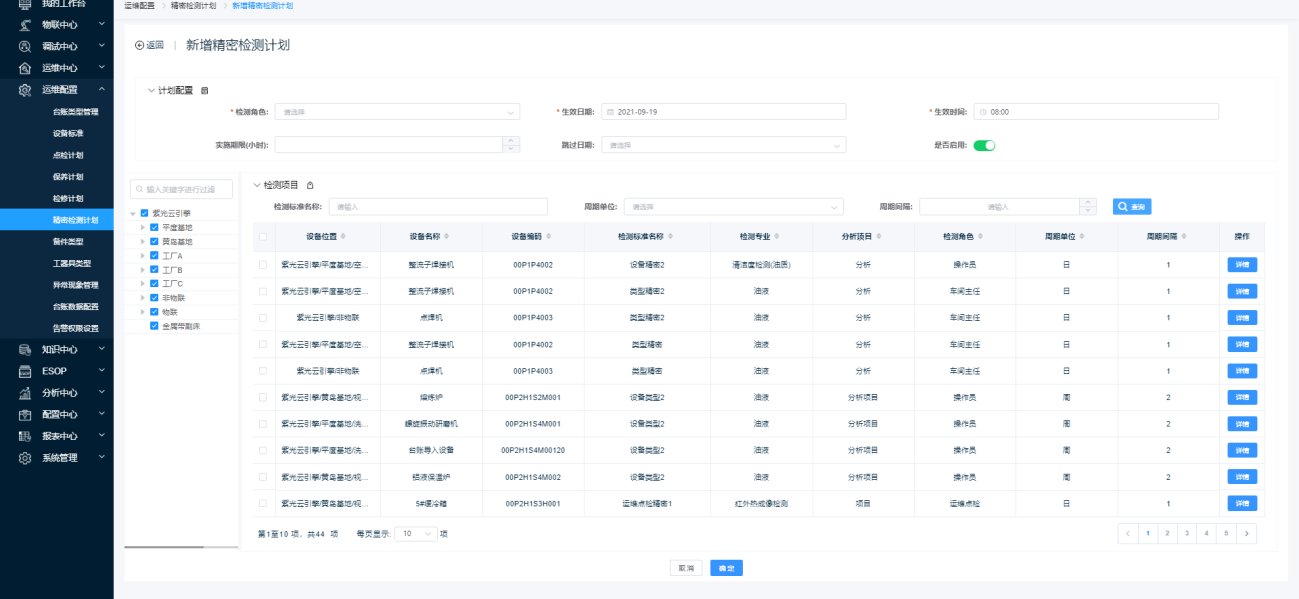Go to page 3 in pagination
The image size is (1299, 599).
(x=1186, y=534)
